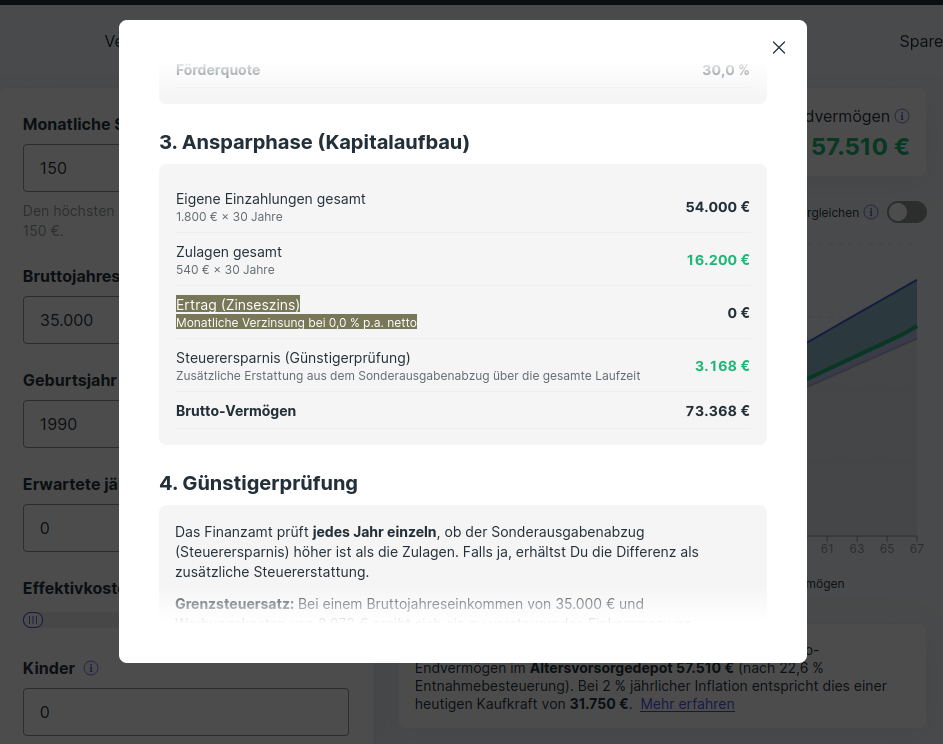Select the Zulagen gesamt value 16.200 €
Screen dimensions: 943x744
[x=718, y=260]
